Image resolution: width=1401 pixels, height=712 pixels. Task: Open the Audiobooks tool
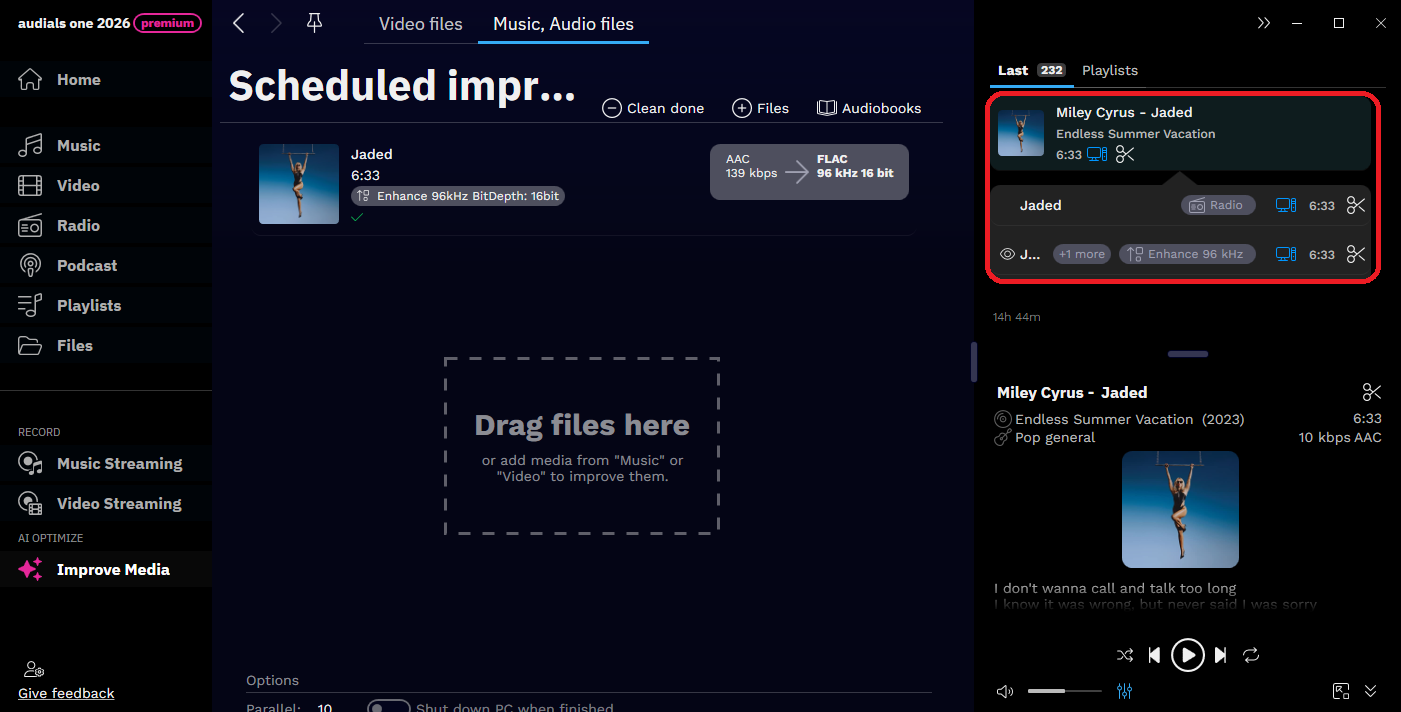pos(868,107)
